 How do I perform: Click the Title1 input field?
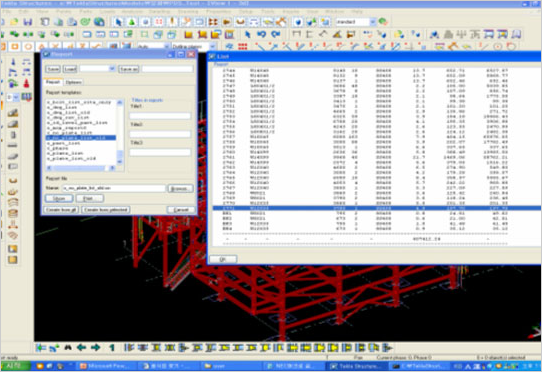[160, 116]
